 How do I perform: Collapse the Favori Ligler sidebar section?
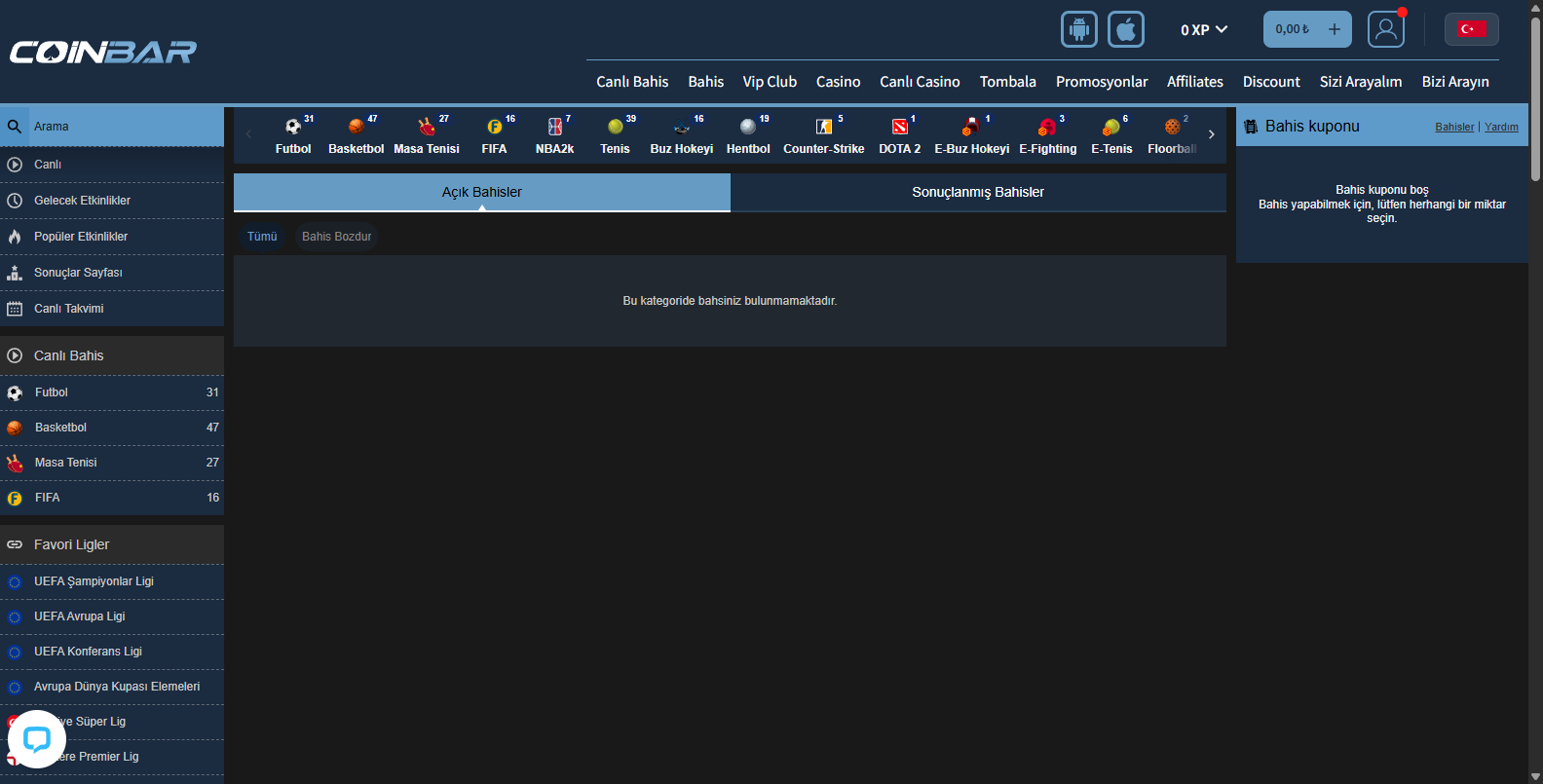click(x=112, y=544)
